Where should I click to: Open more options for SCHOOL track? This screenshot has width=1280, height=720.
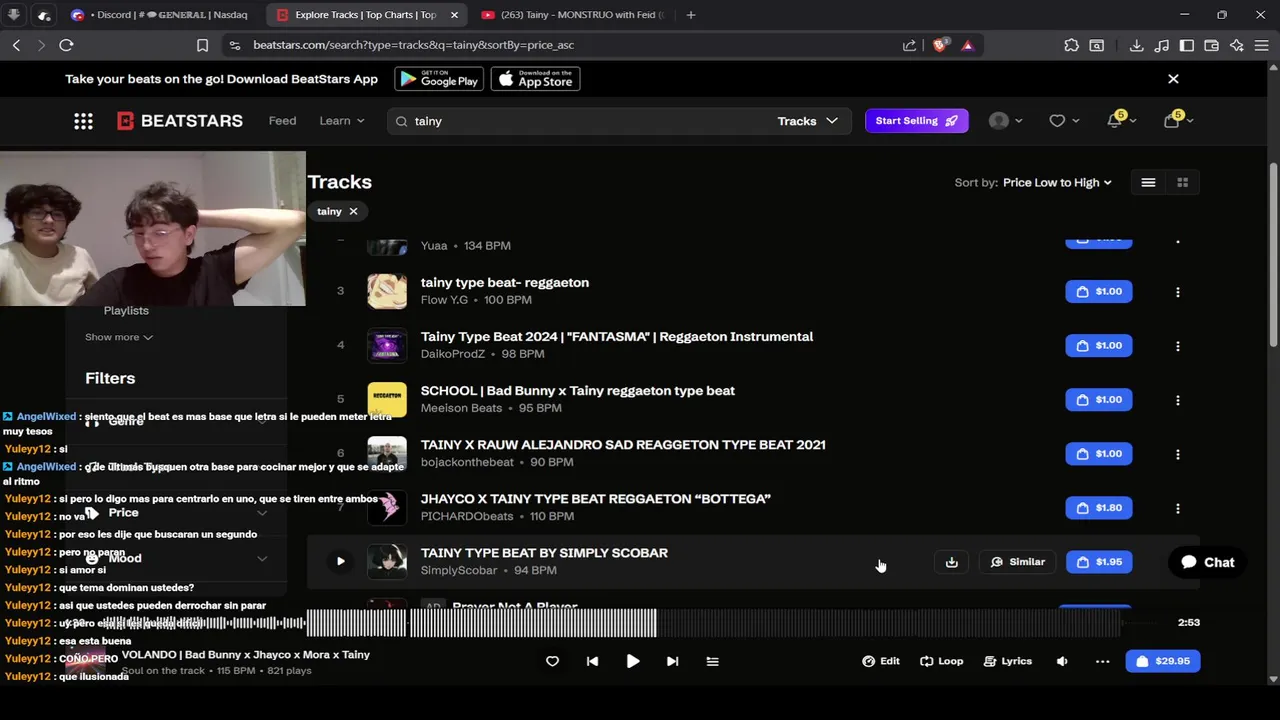pos(1177,400)
